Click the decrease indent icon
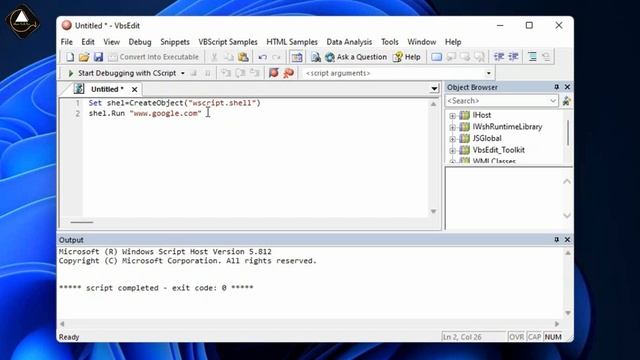 [513, 57]
